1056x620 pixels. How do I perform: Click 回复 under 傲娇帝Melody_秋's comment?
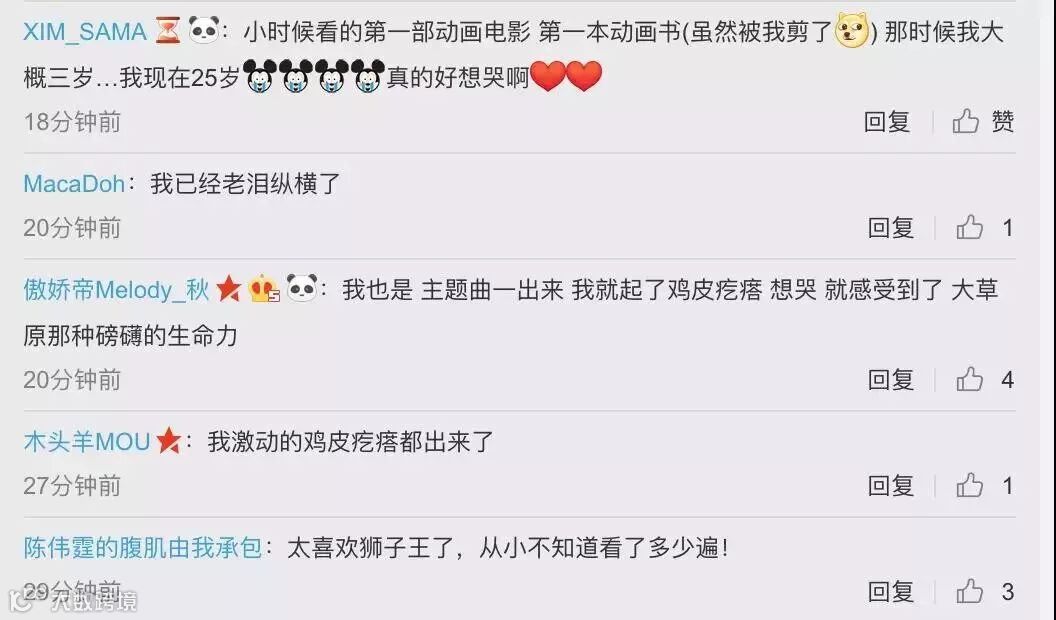(890, 380)
